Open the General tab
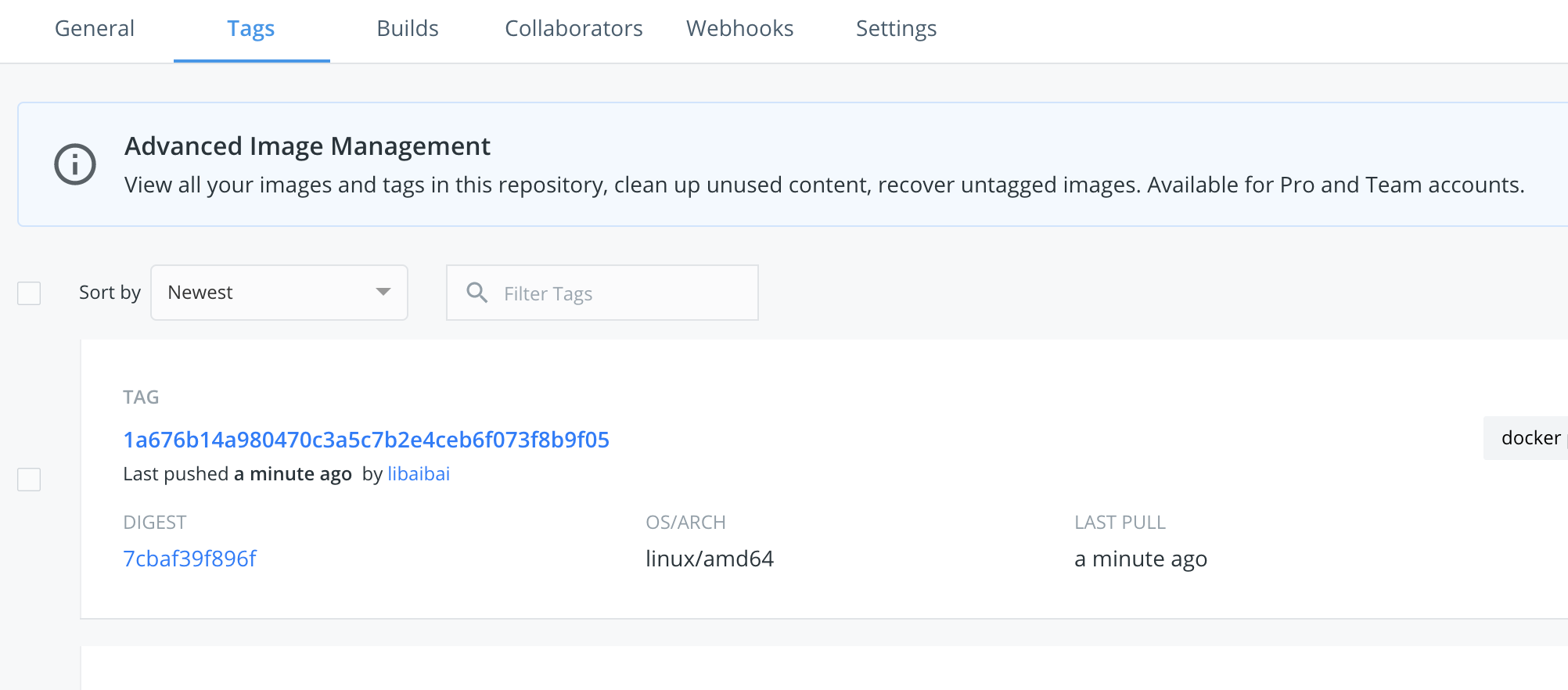This screenshot has width=1568, height=690. coord(95,29)
